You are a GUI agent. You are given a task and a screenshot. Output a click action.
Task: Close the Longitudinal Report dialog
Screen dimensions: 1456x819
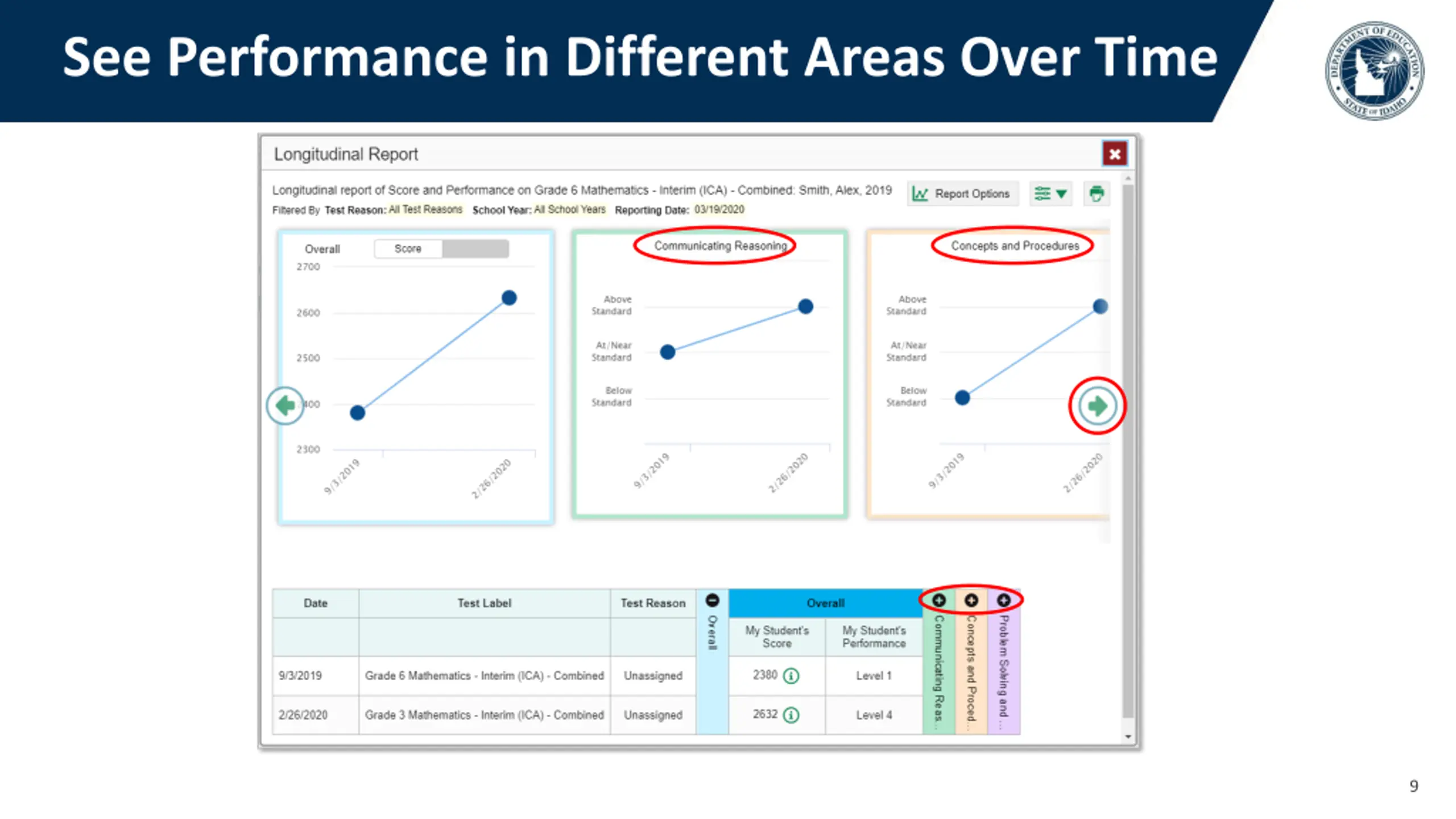[x=1114, y=154]
